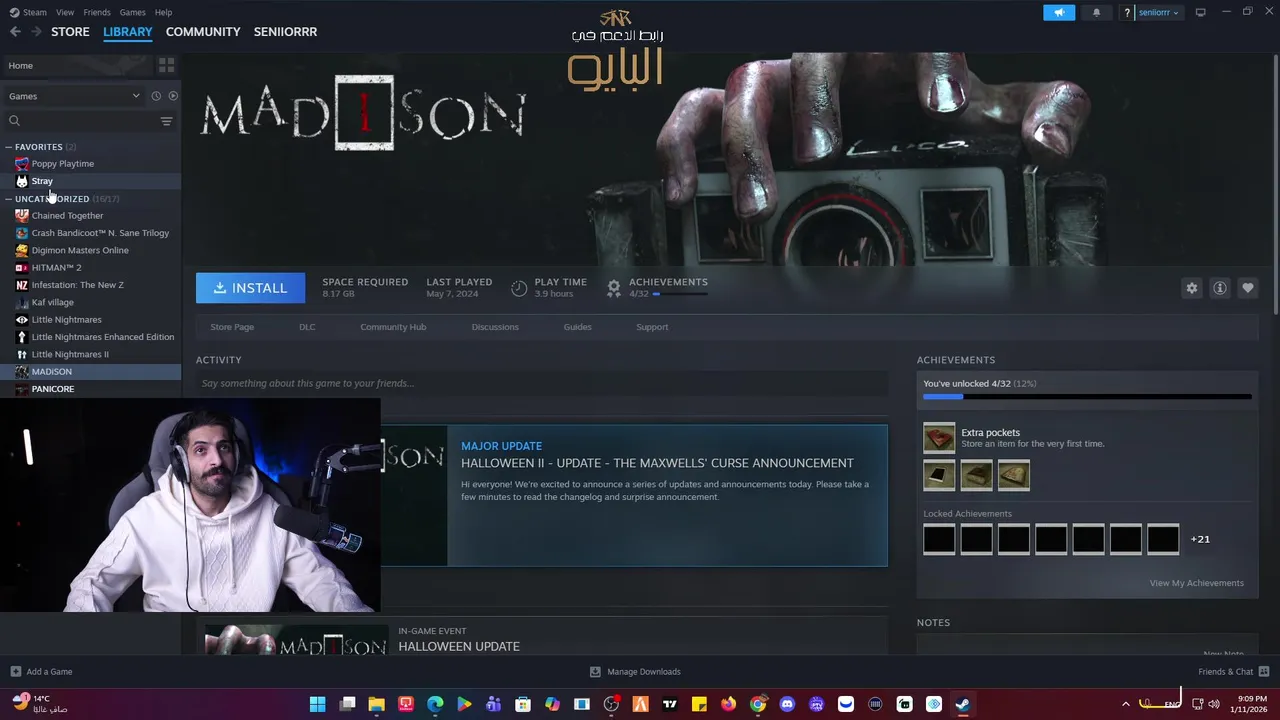Open MADiSON Community Hub
Viewport: 1280px width, 720px height.
[393, 327]
